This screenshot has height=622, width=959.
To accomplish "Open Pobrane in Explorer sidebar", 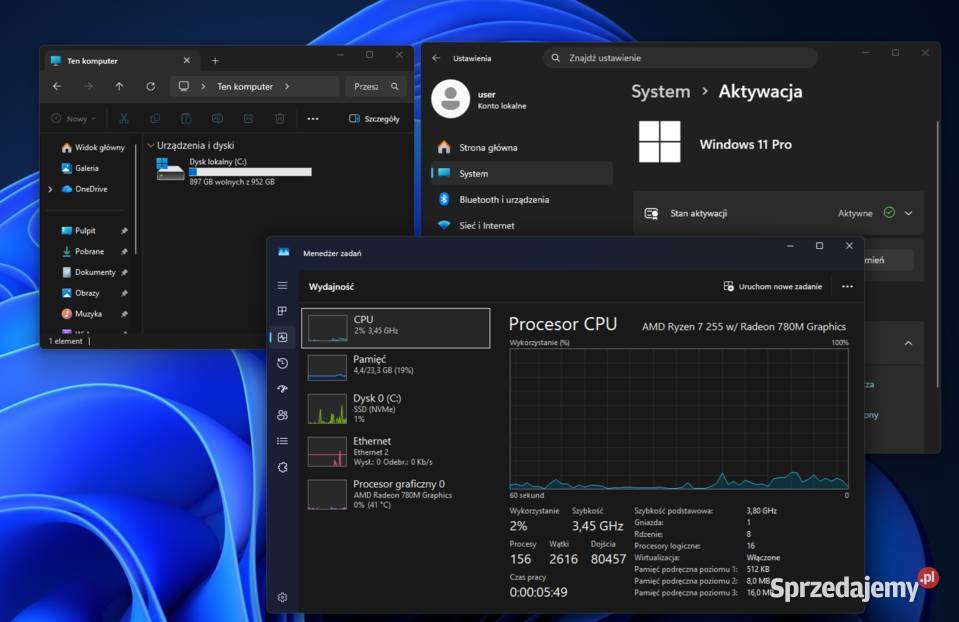I will pyautogui.click(x=83, y=251).
